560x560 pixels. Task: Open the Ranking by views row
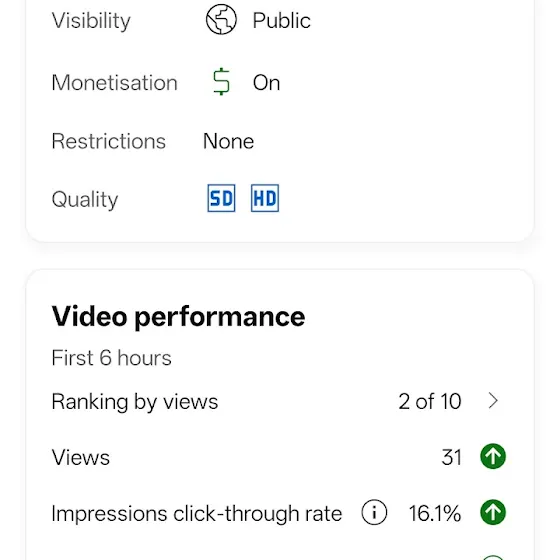pyautogui.click(x=280, y=401)
